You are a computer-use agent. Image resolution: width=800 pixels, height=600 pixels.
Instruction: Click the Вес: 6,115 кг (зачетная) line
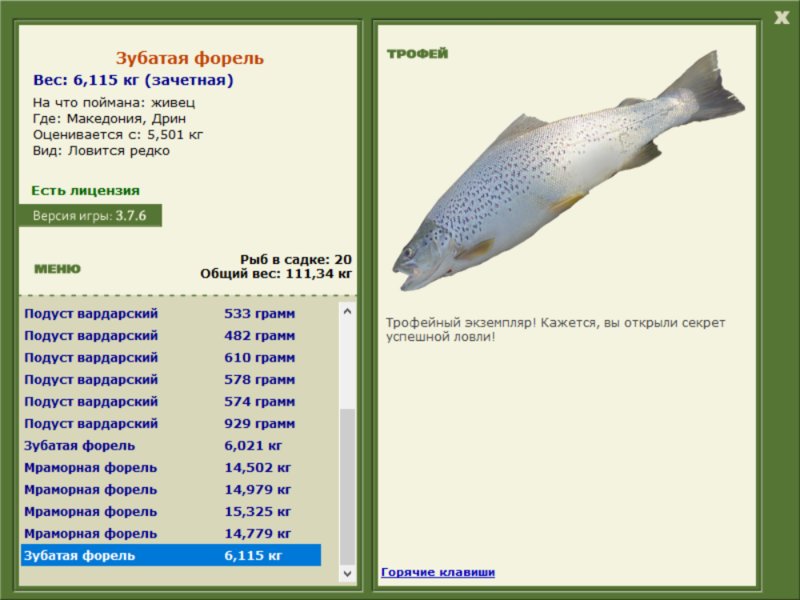click(x=133, y=80)
